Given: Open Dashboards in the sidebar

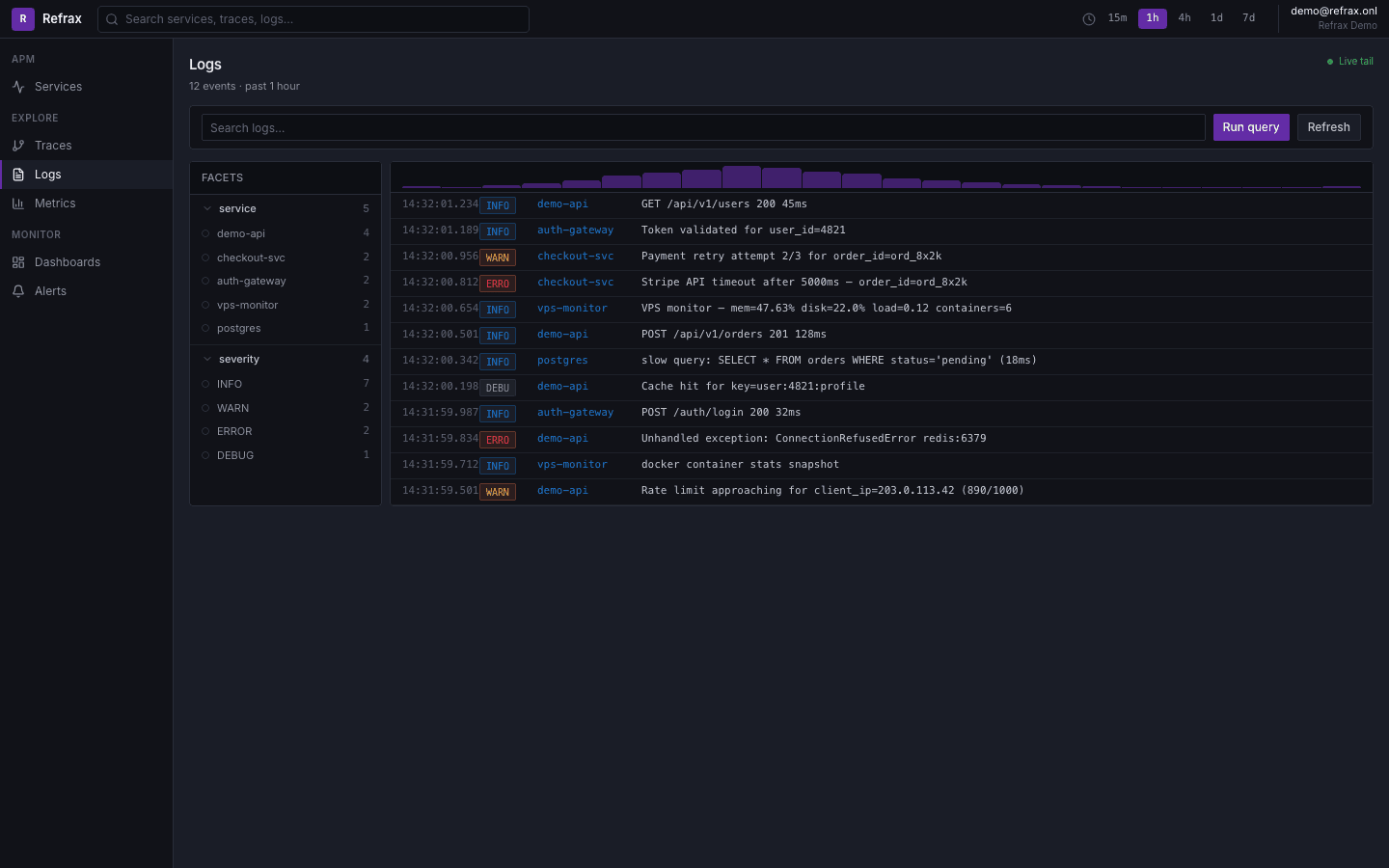Looking at the screenshot, I should coord(86,262).
